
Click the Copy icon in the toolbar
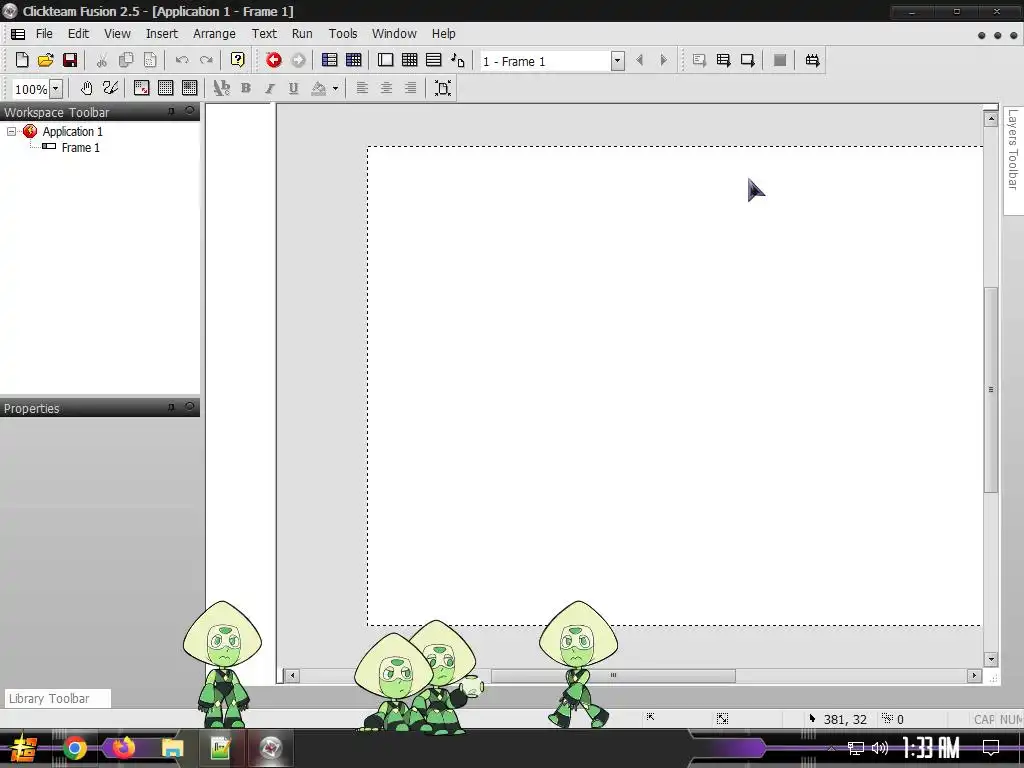(x=126, y=60)
